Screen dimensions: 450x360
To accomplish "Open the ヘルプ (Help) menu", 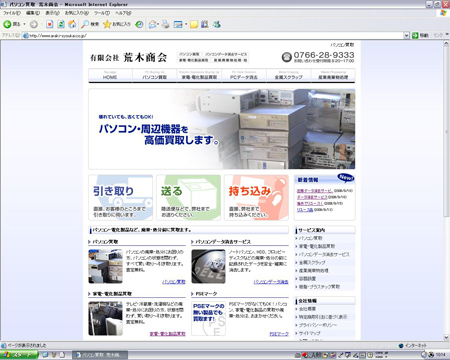I will click(x=123, y=13).
